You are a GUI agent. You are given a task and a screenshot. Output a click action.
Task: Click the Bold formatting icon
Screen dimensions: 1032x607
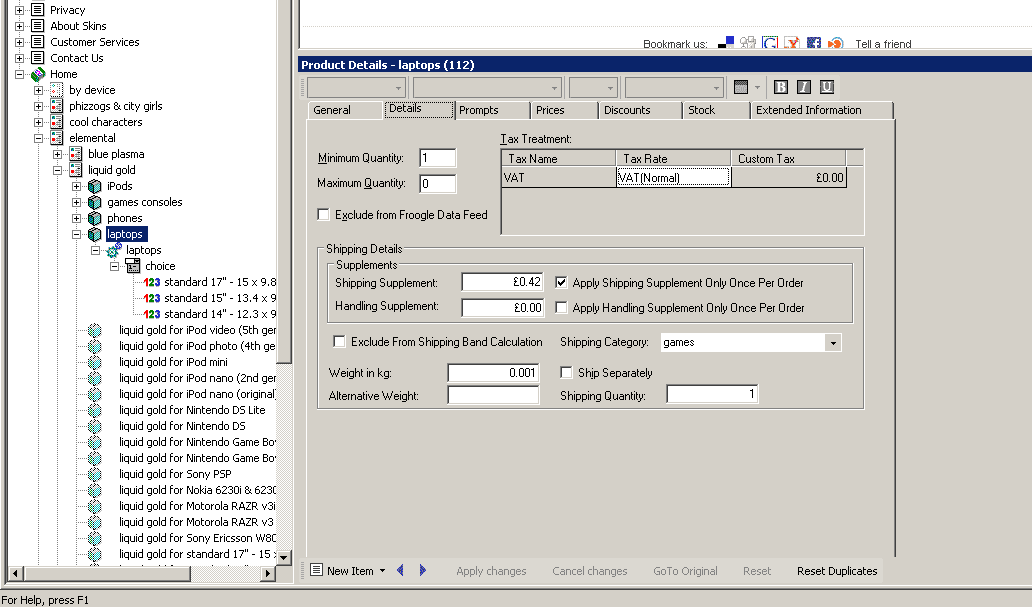(781, 87)
